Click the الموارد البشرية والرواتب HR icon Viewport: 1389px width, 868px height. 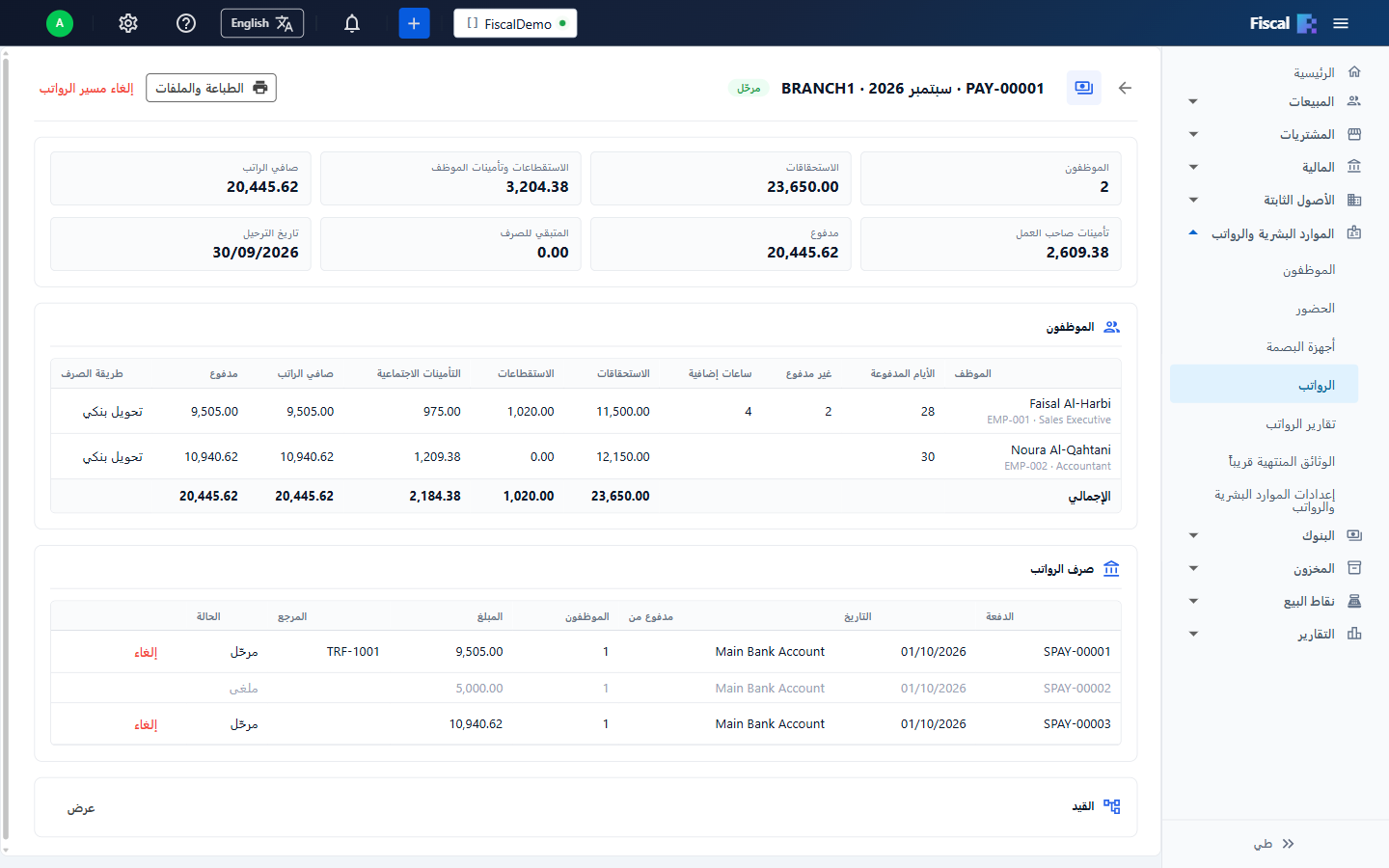point(1354,232)
